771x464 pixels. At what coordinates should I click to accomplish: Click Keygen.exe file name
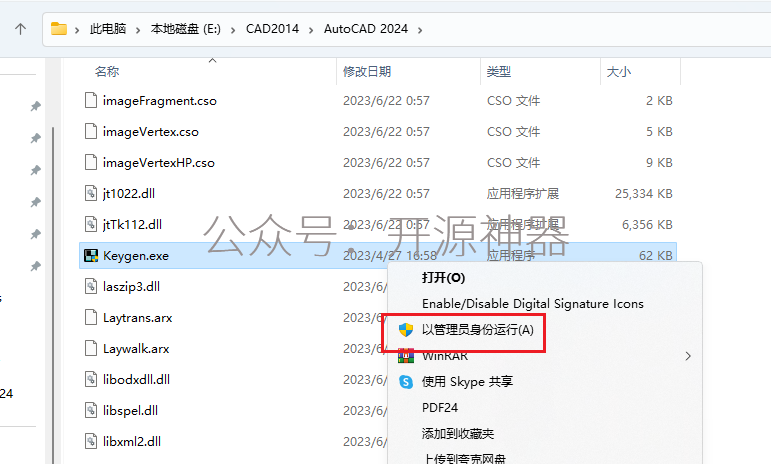tap(136, 256)
